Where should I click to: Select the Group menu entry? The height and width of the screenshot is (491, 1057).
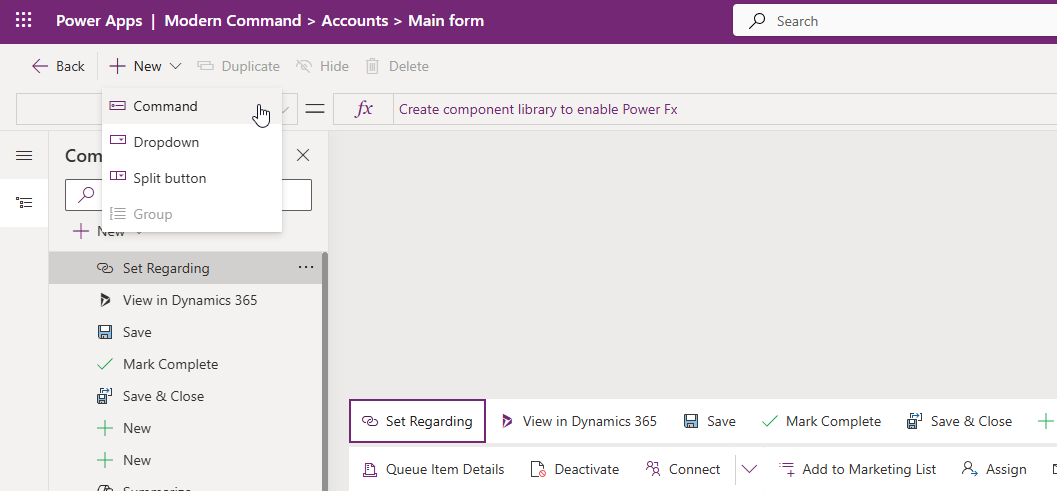click(x=192, y=214)
